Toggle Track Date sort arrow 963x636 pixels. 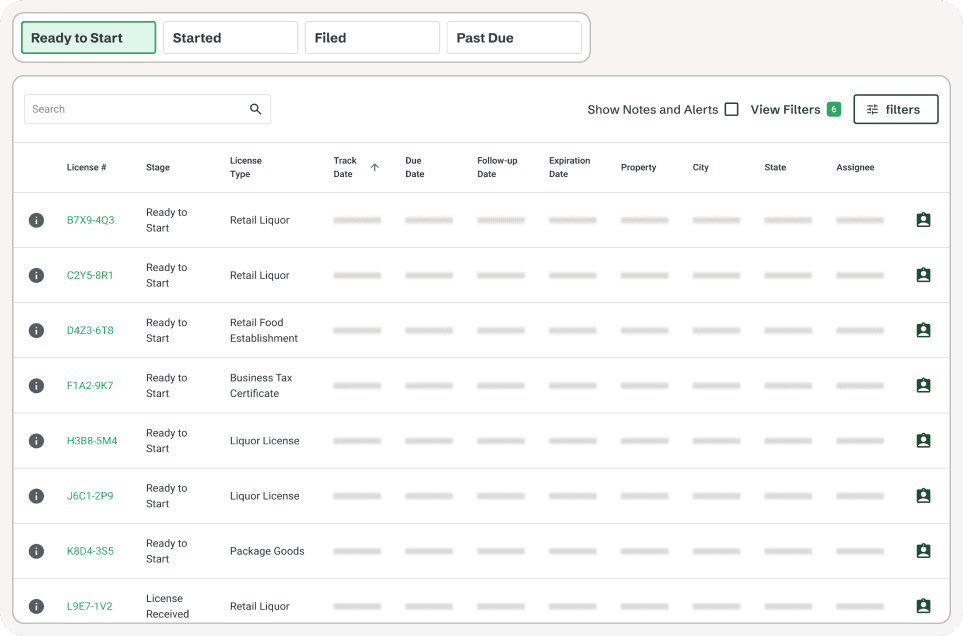click(375, 168)
